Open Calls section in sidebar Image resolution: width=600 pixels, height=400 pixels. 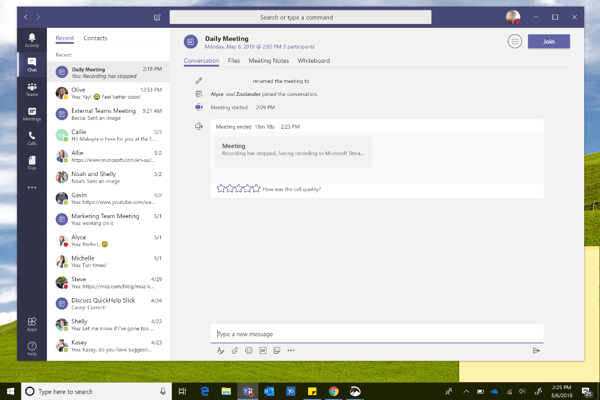point(32,138)
